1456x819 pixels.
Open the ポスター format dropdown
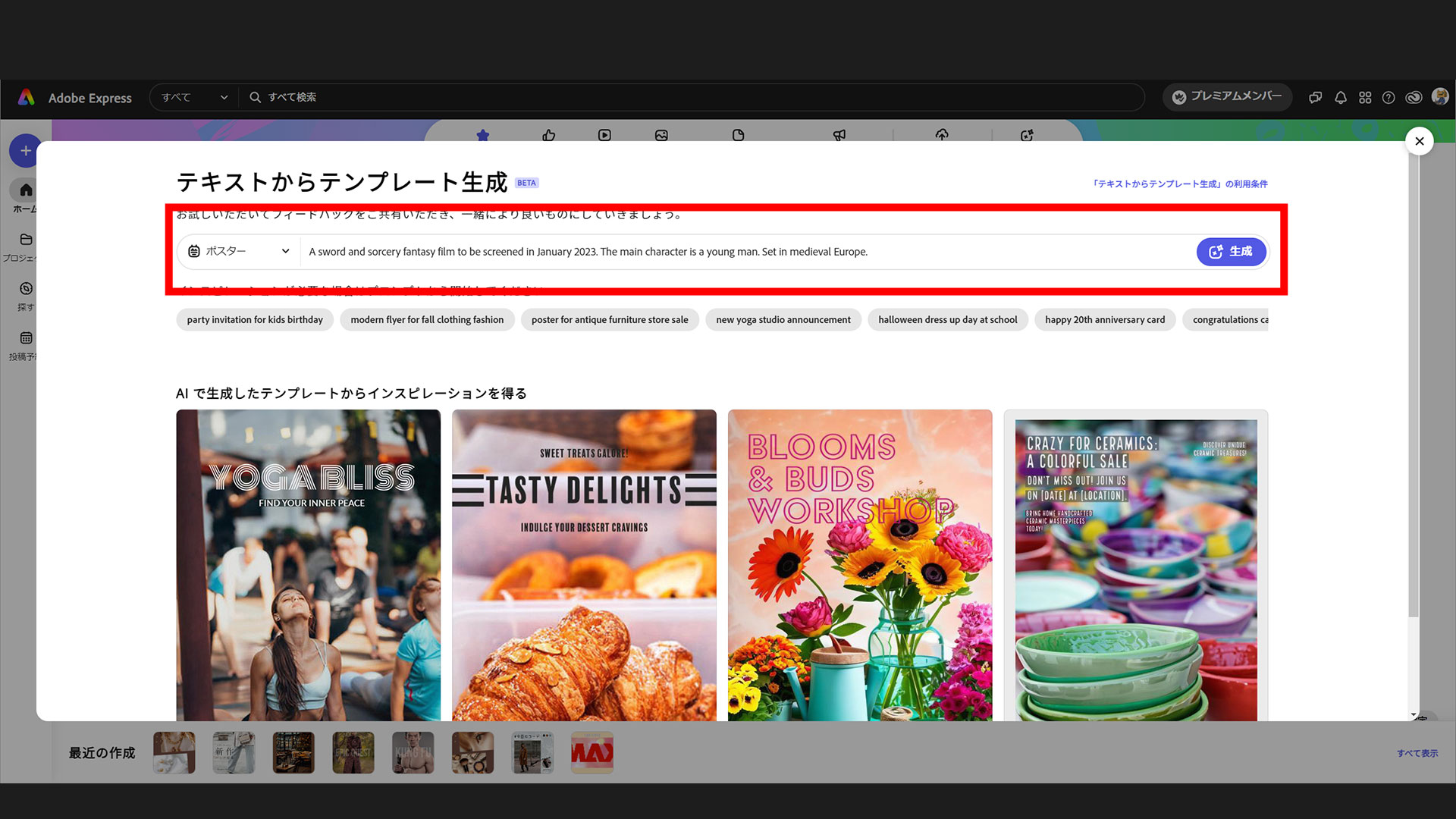tap(237, 251)
